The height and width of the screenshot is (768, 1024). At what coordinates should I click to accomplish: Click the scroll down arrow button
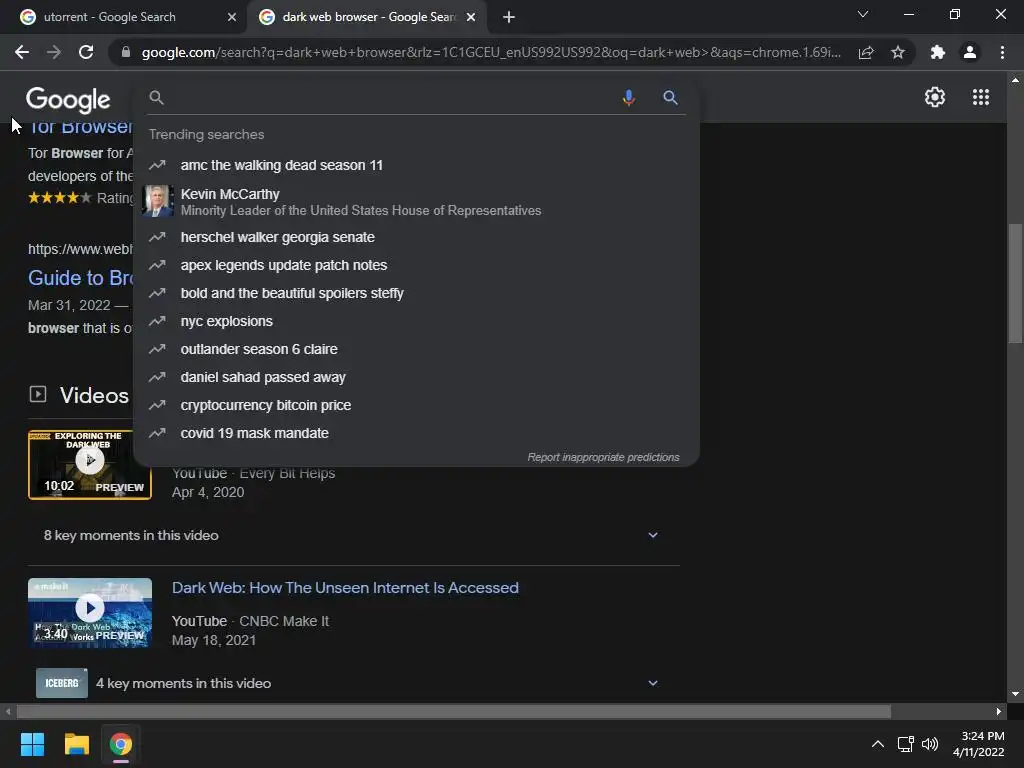1015,694
